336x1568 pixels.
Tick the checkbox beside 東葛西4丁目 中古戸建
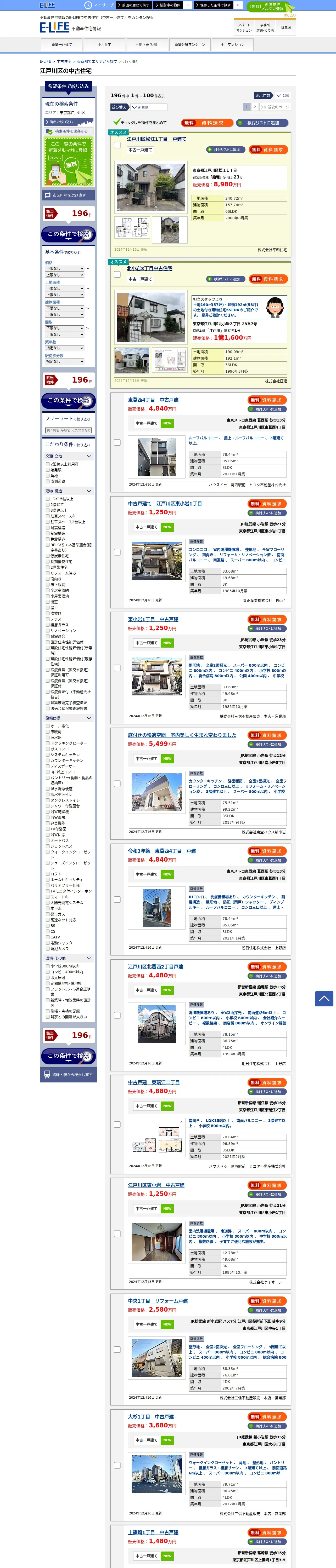[x=117, y=442]
